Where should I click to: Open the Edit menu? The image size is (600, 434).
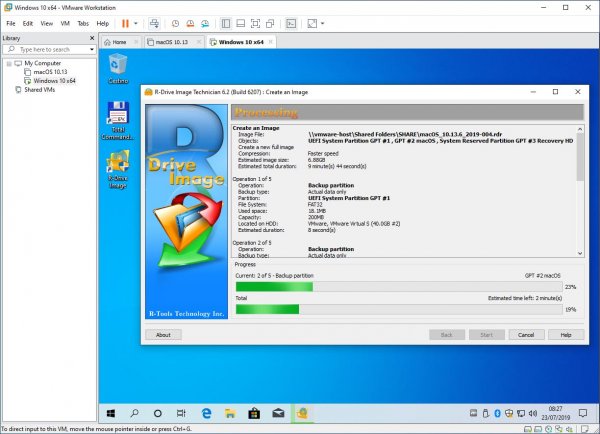click(28, 24)
